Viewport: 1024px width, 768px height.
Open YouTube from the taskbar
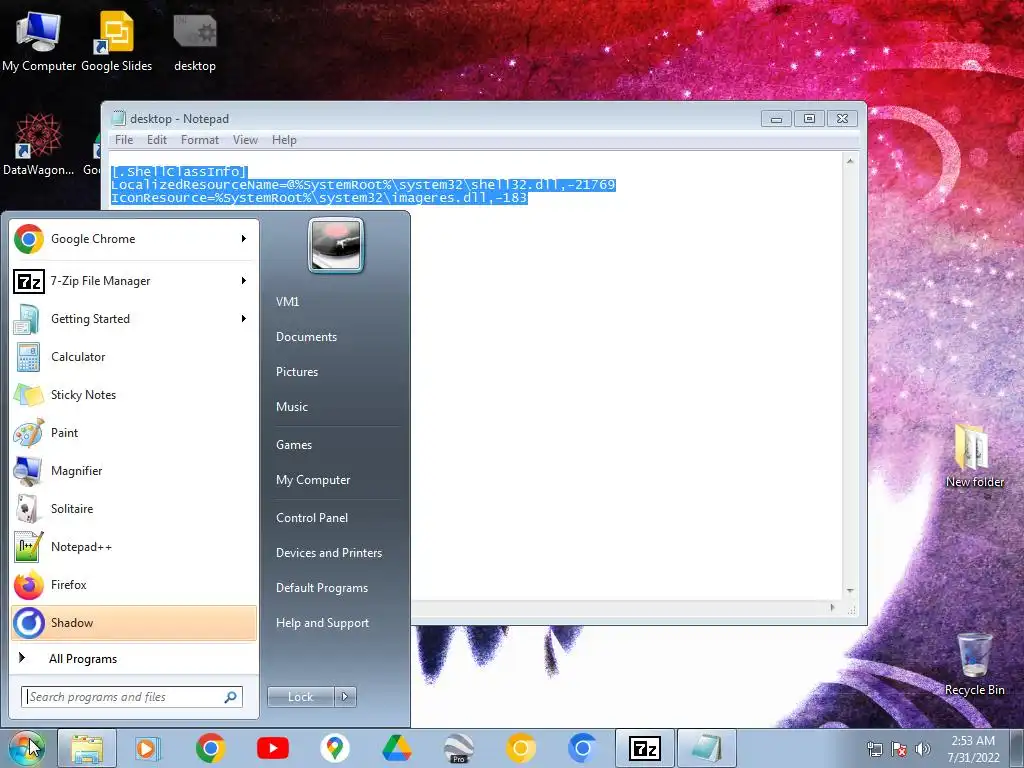[x=273, y=748]
